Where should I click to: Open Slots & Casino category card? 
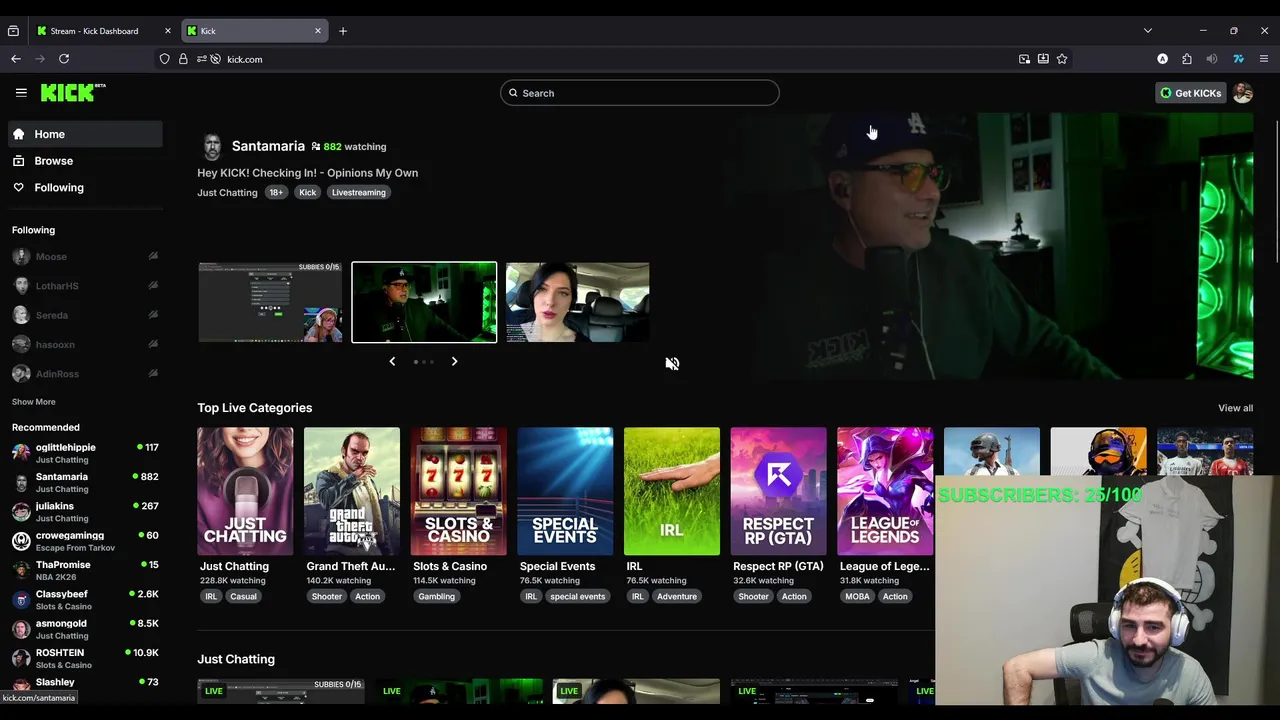(x=458, y=491)
